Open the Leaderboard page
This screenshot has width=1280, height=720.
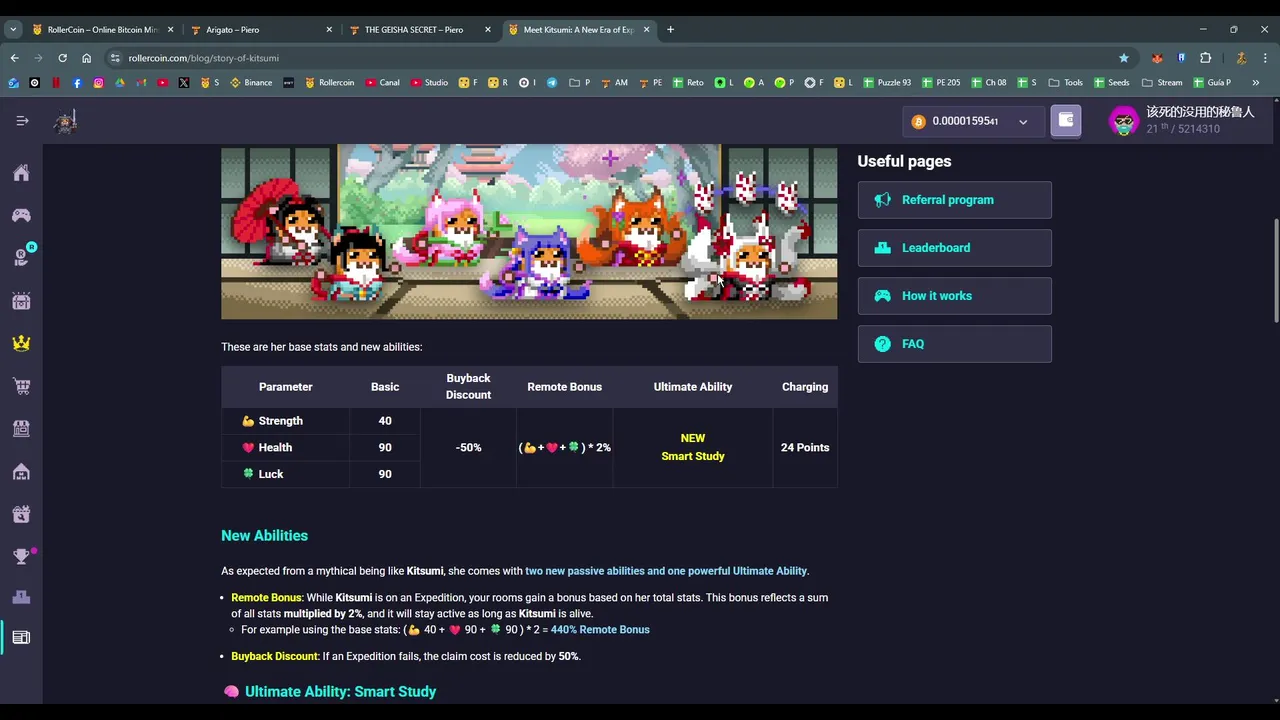click(954, 248)
